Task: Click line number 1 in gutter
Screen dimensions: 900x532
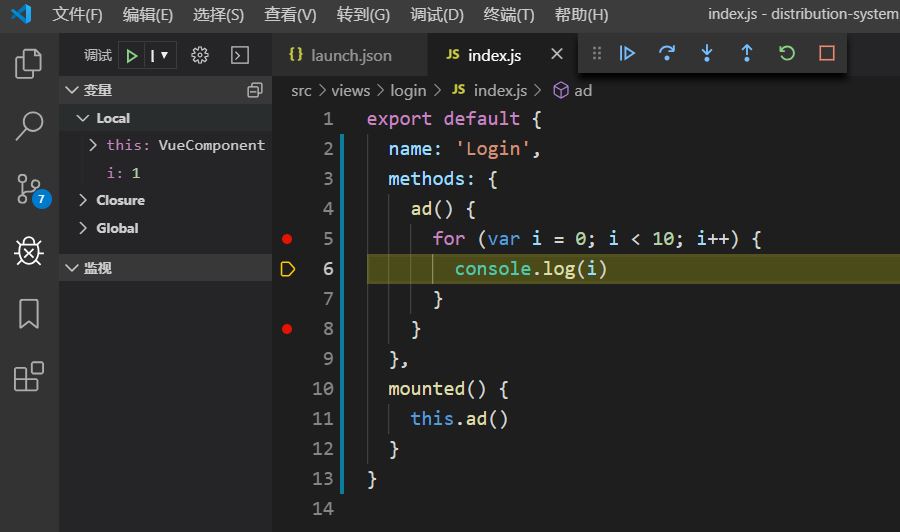Action: (x=328, y=119)
